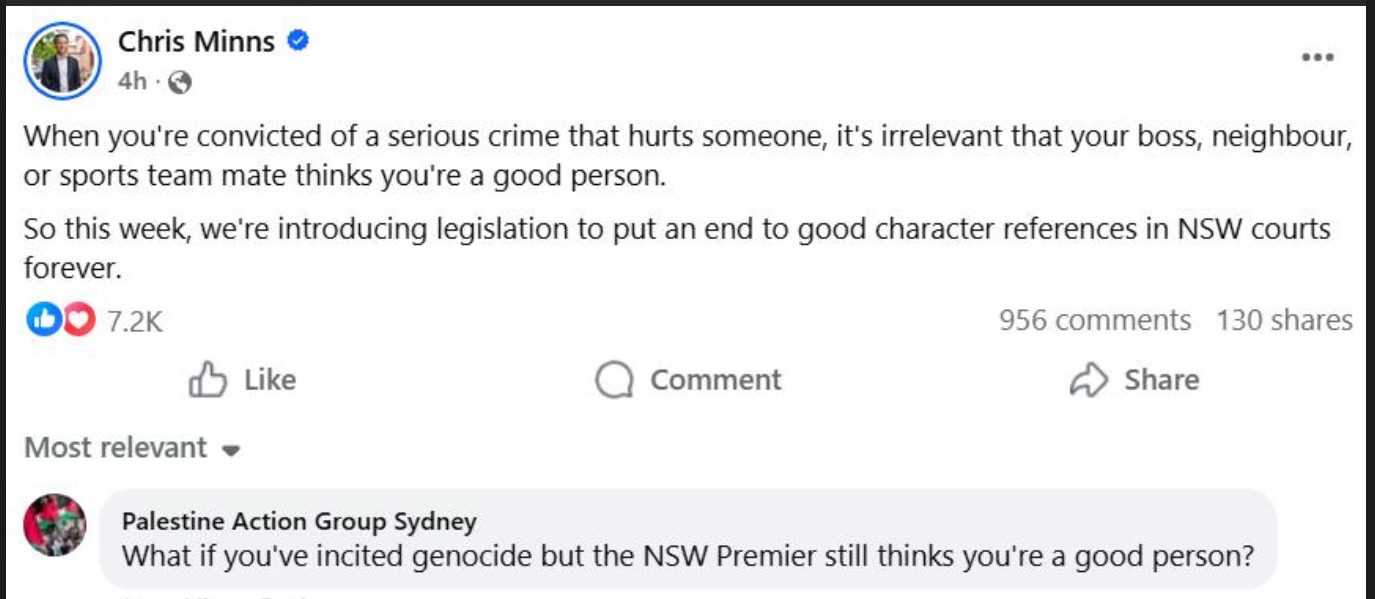
Task: Open the Chris Minns profile name link
Action: tap(196, 41)
